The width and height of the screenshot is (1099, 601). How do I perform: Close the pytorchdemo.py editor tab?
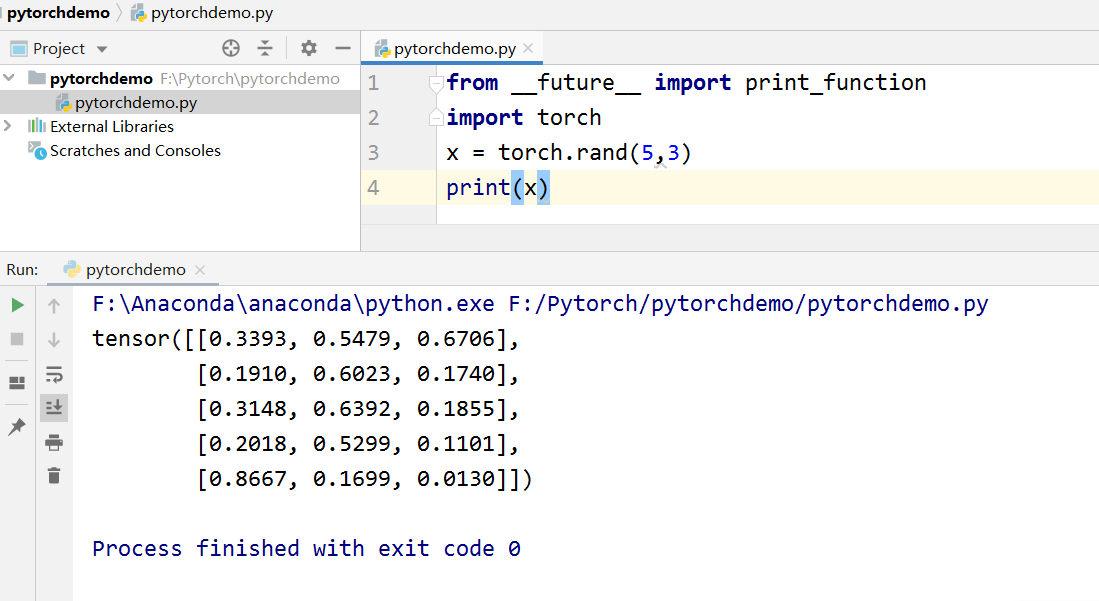click(x=528, y=48)
